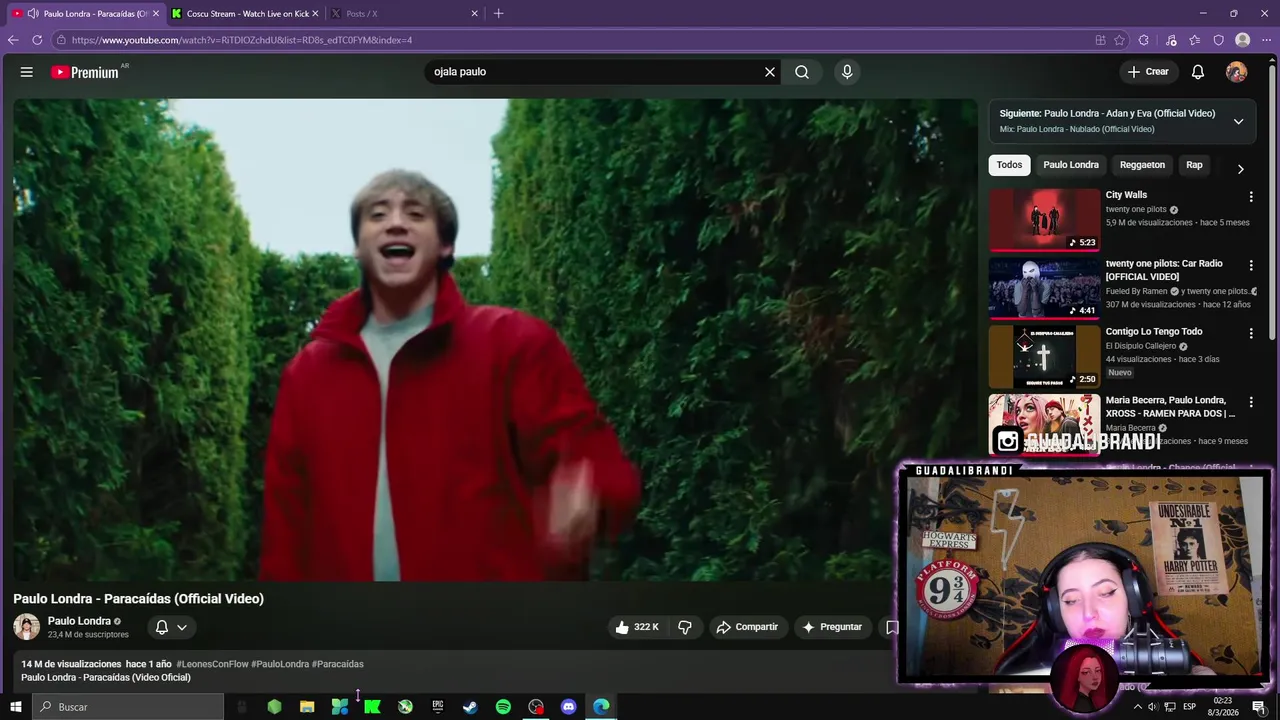Open the media control music icon
The width and height of the screenshot is (1280, 720).
(x=1171, y=40)
